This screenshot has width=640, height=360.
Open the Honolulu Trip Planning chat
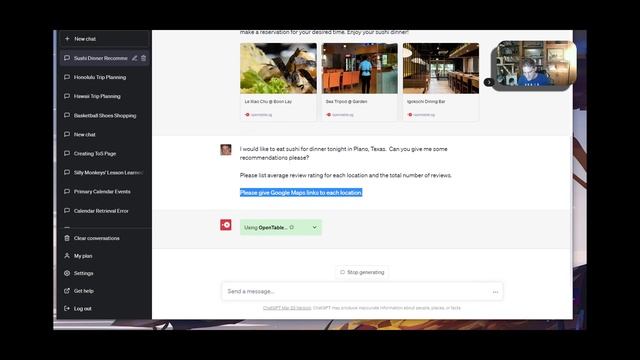[x=104, y=77]
